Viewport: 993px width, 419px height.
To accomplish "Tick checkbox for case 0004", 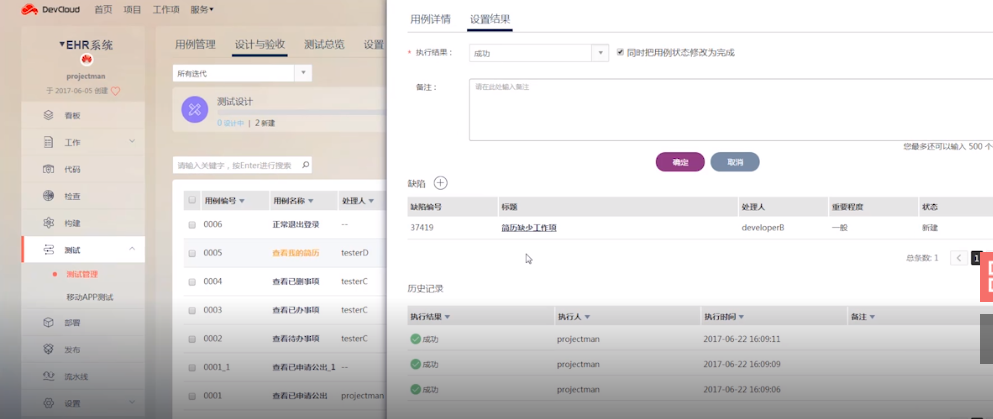I will click(192, 282).
